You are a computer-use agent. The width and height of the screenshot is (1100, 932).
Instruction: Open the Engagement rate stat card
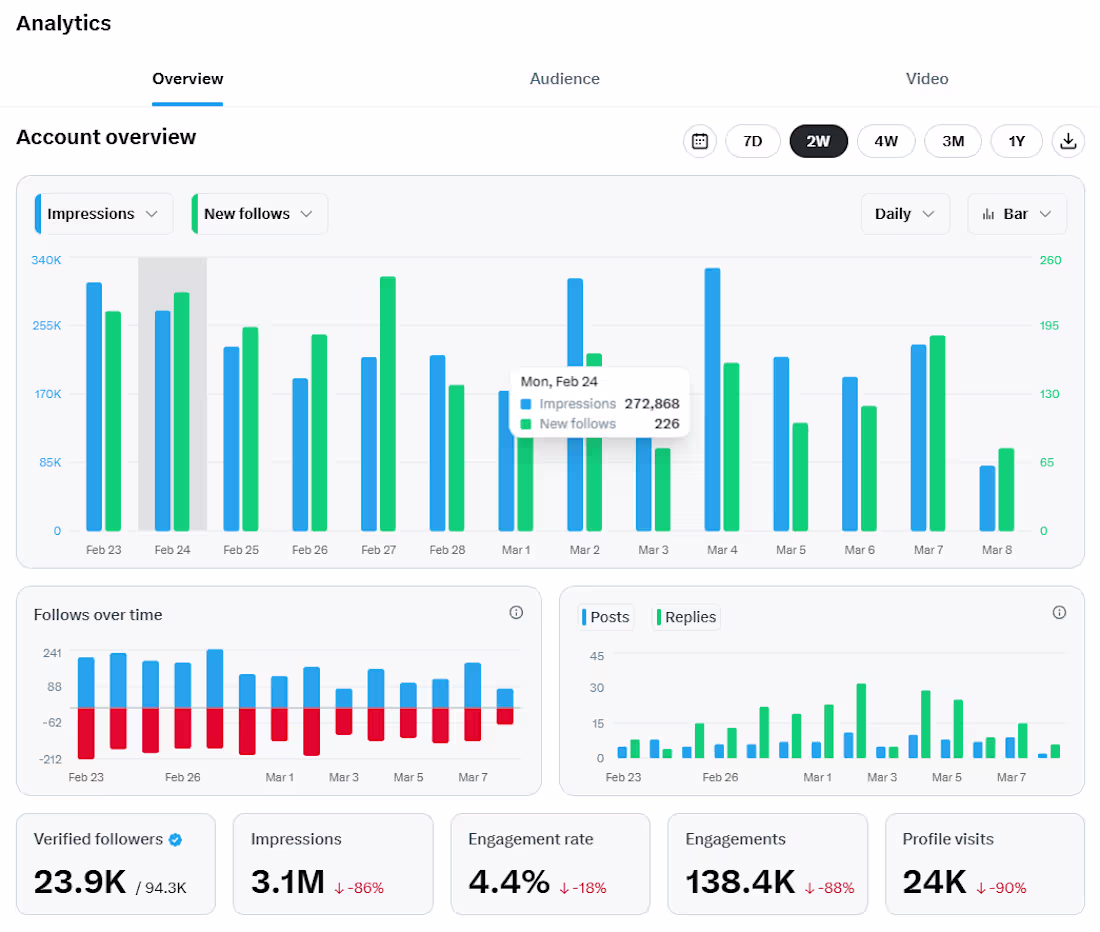pyautogui.click(x=550, y=864)
